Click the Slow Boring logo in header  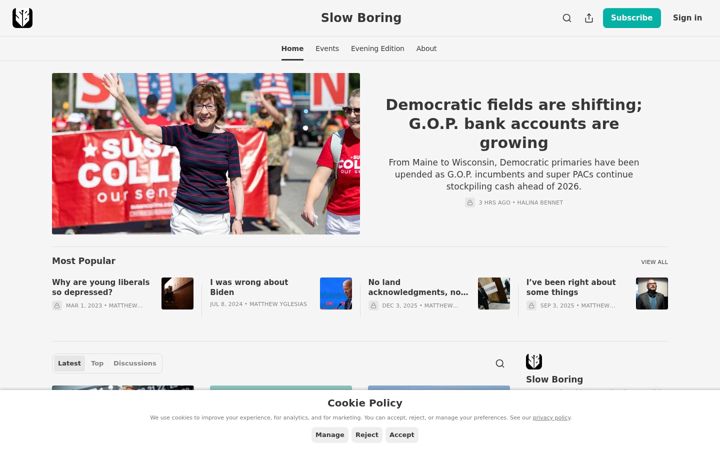[x=22, y=18]
